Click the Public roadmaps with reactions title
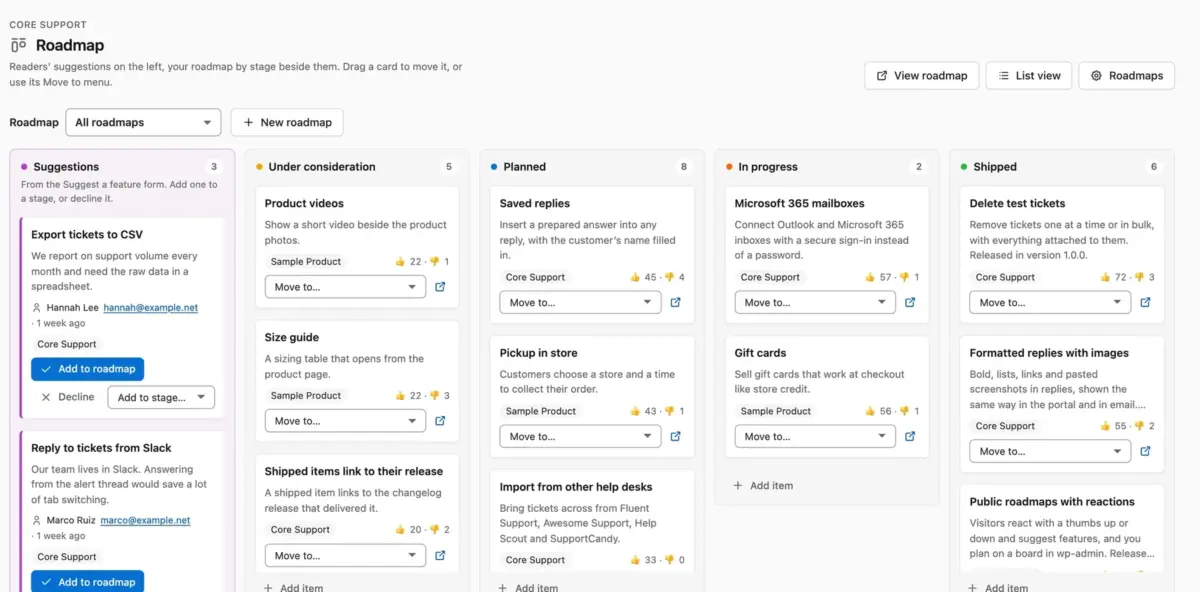Screen dimensions: 1200x592 1052,502
